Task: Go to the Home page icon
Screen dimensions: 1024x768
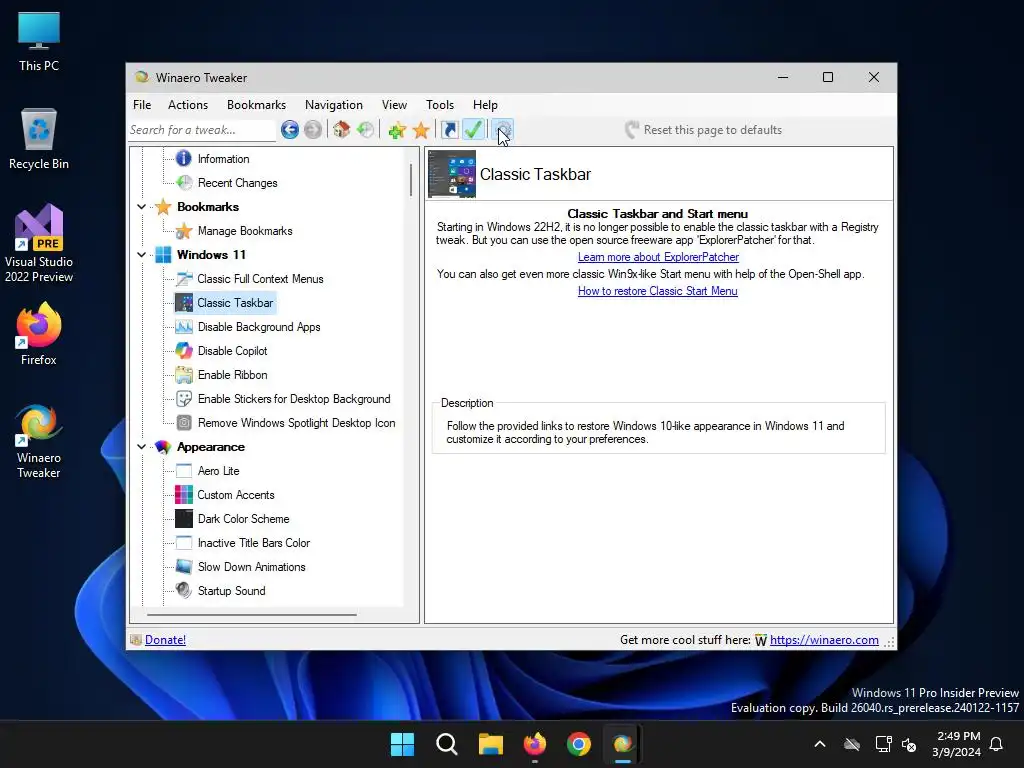Action: click(x=341, y=130)
